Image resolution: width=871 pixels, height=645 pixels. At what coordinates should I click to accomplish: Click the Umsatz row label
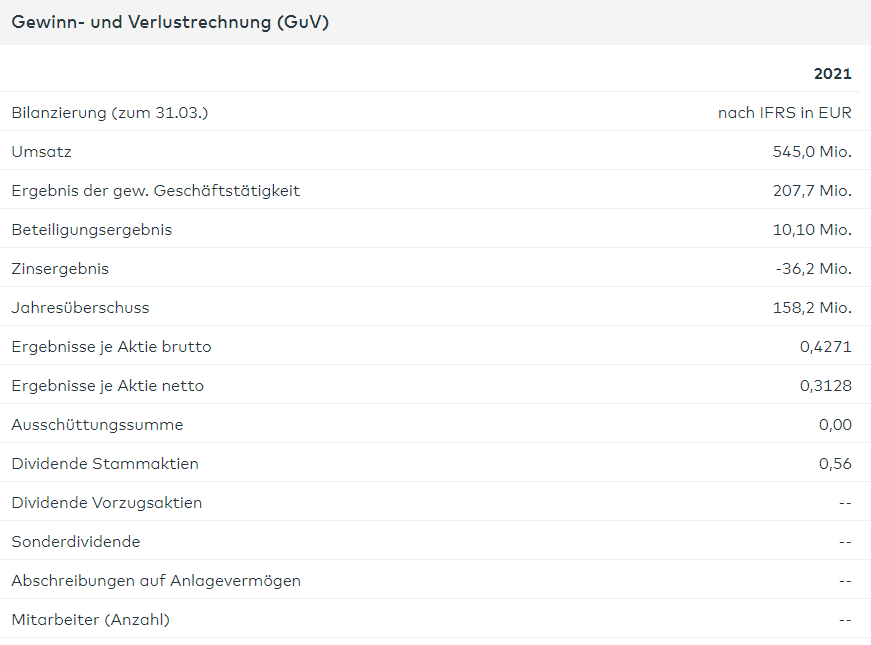(41, 152)
